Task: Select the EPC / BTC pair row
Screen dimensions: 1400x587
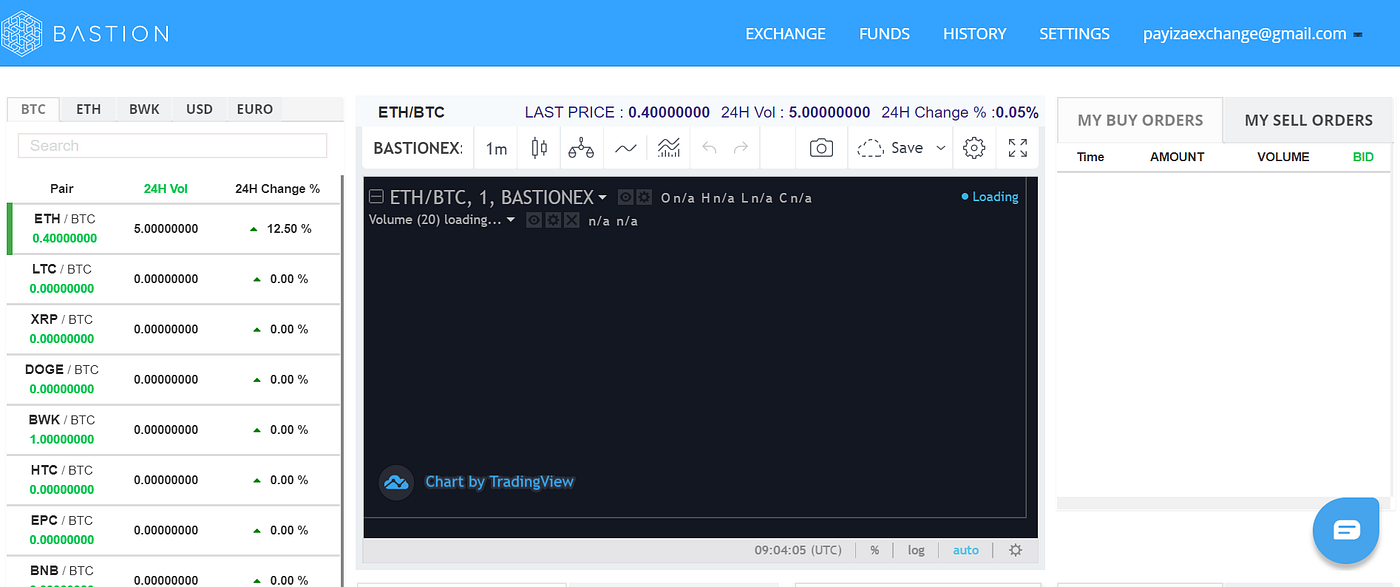Action: pyautogui.click(x=173, y=529)
